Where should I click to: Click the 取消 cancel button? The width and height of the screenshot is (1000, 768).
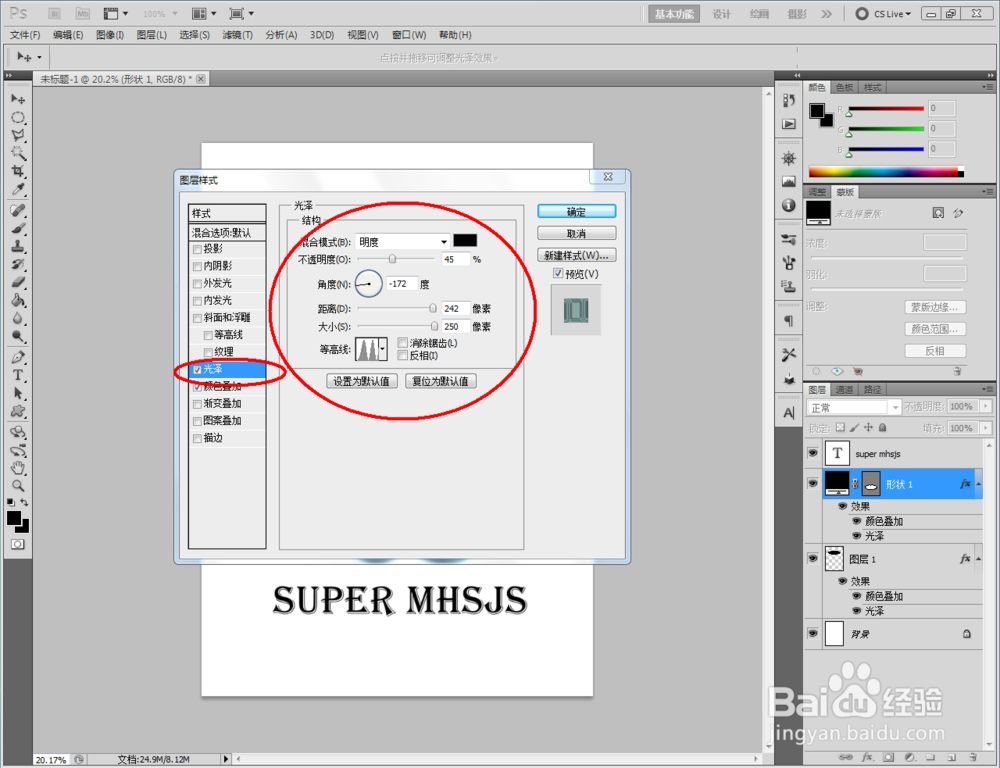tap(577, 233)
